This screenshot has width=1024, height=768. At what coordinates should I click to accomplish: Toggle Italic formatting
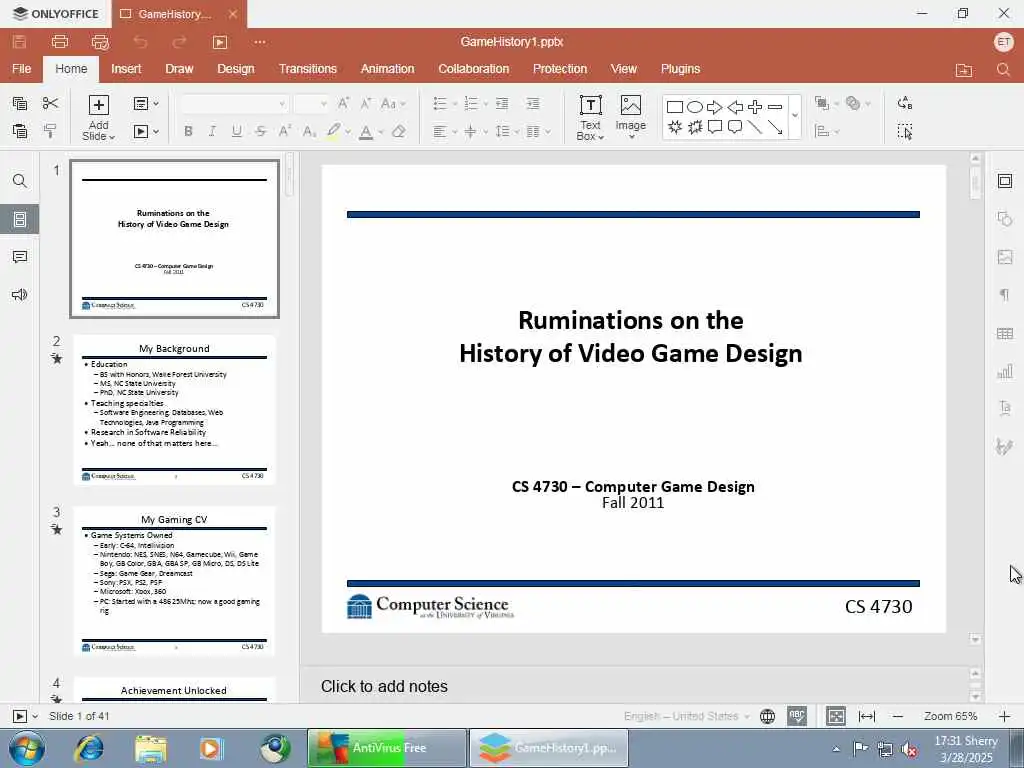(212, 131)
